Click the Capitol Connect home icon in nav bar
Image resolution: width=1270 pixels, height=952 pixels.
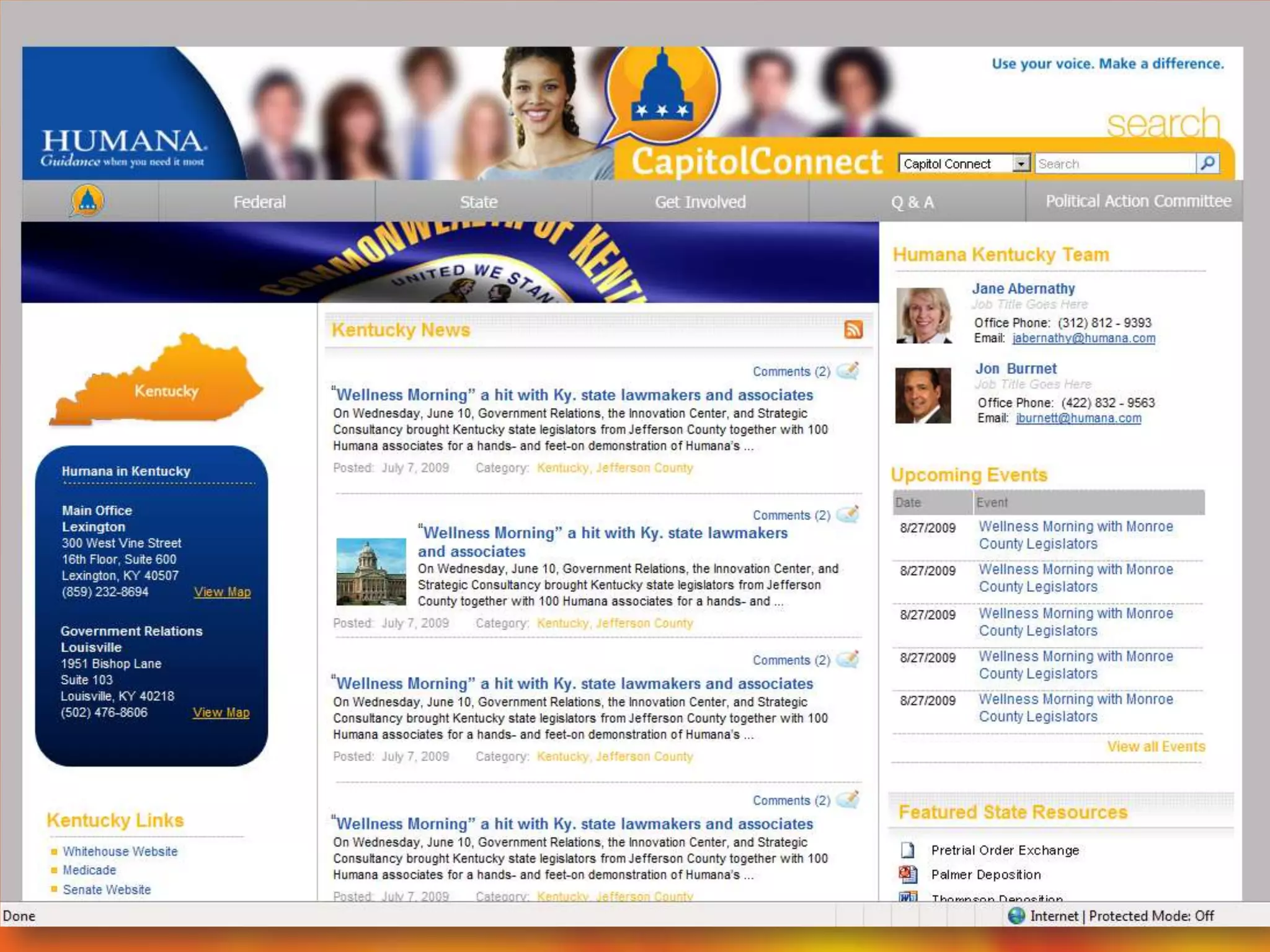coord(87,201)
